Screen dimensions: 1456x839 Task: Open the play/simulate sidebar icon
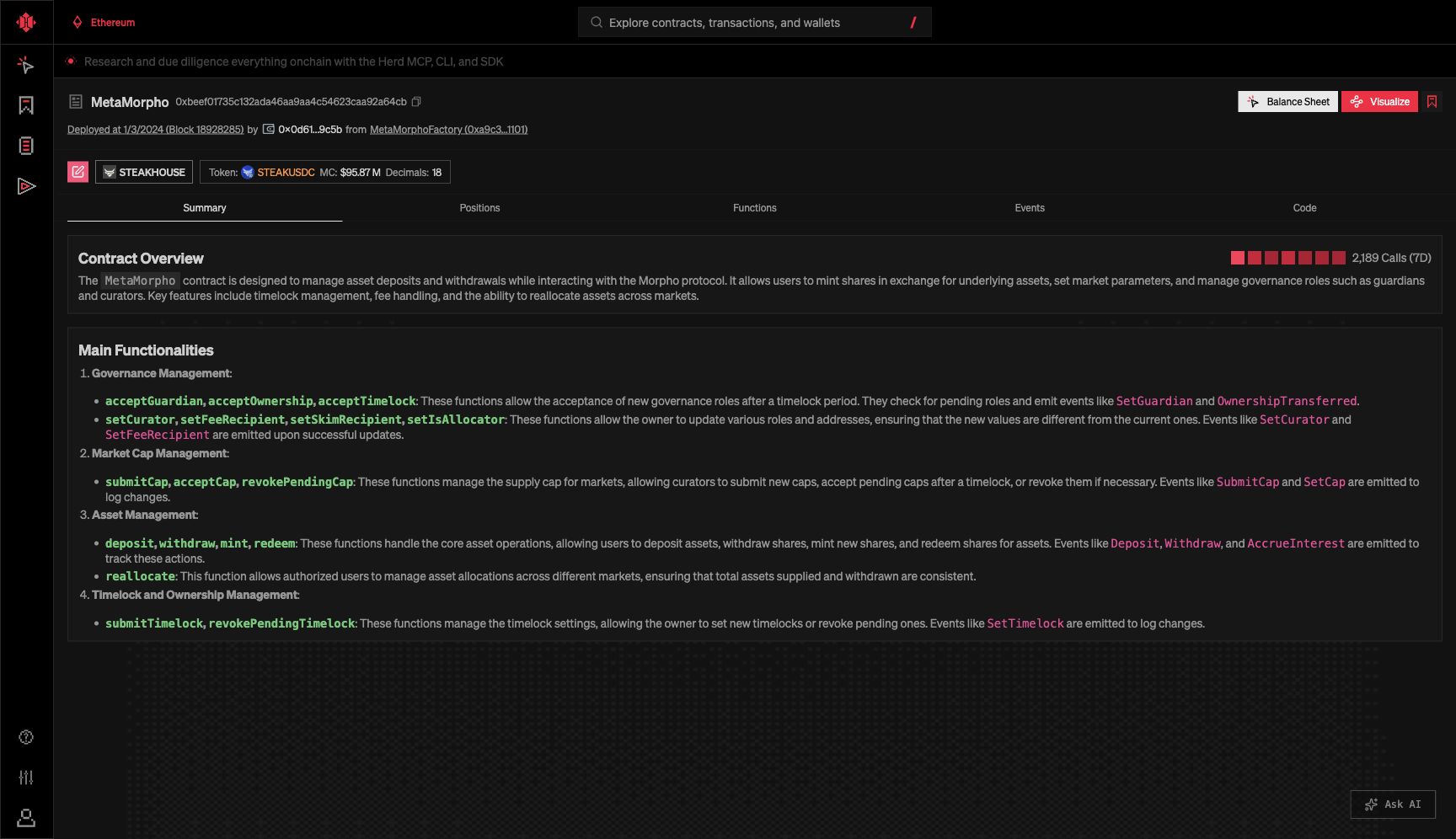(x=26, y=186)
